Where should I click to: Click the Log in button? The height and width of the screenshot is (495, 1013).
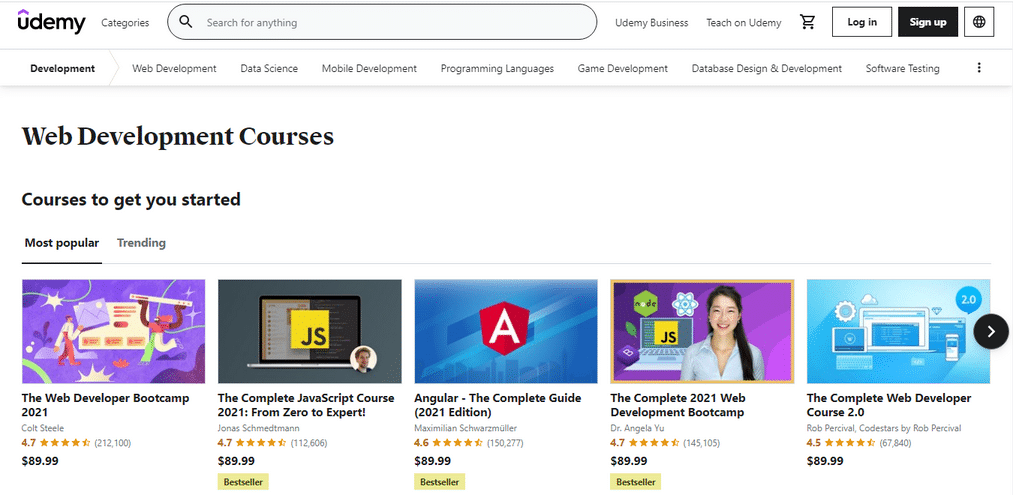[862, 22]
